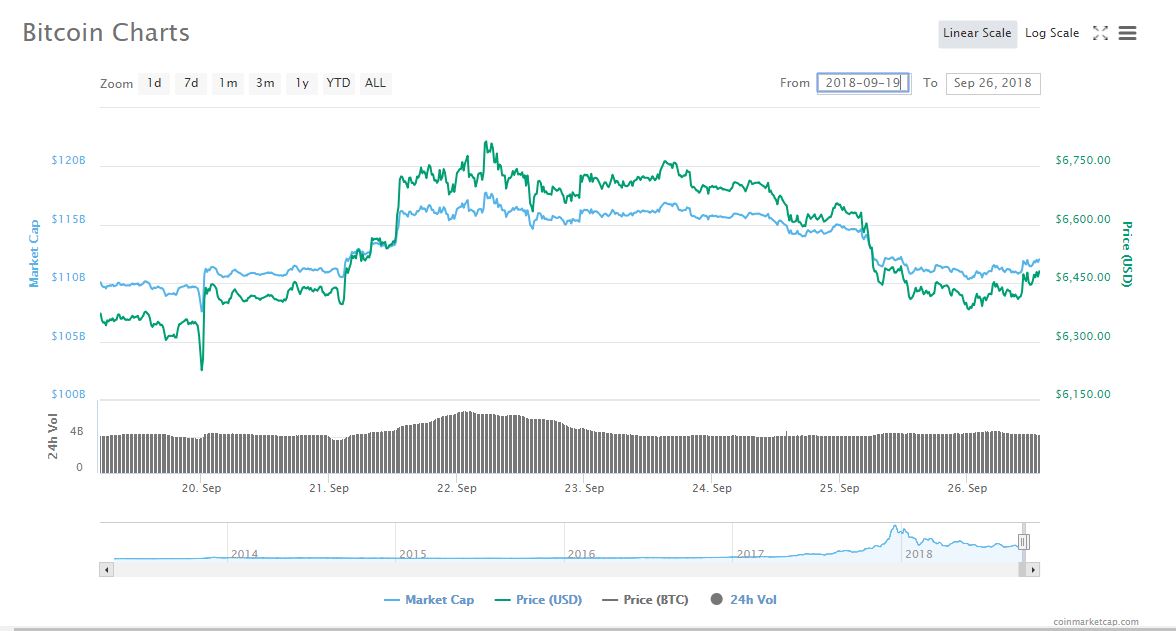Image resolution: width=1176 pixels, height=631 pixels.
Task: Show ALL time range
Action: pos(375,83)
